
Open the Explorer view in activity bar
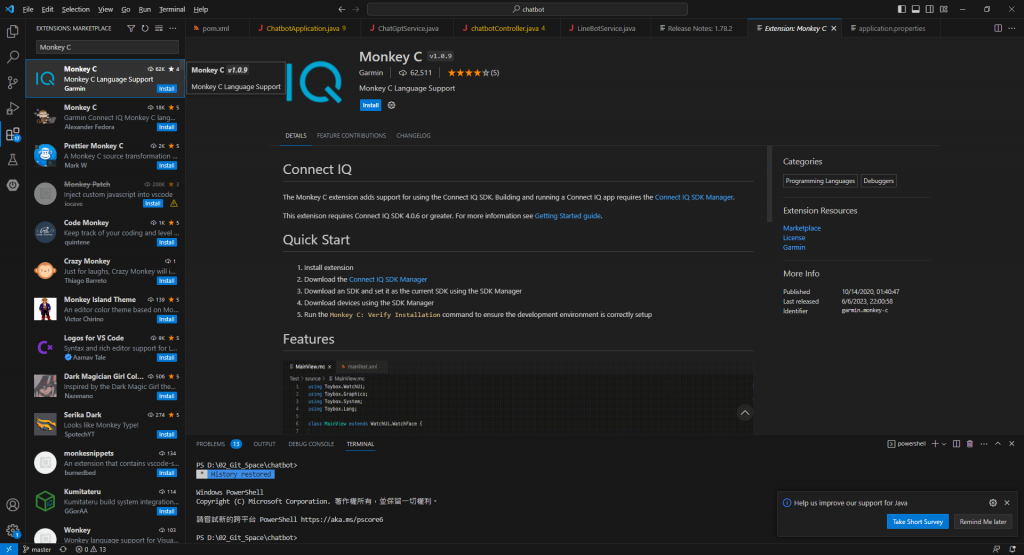(x=12, y=31)
